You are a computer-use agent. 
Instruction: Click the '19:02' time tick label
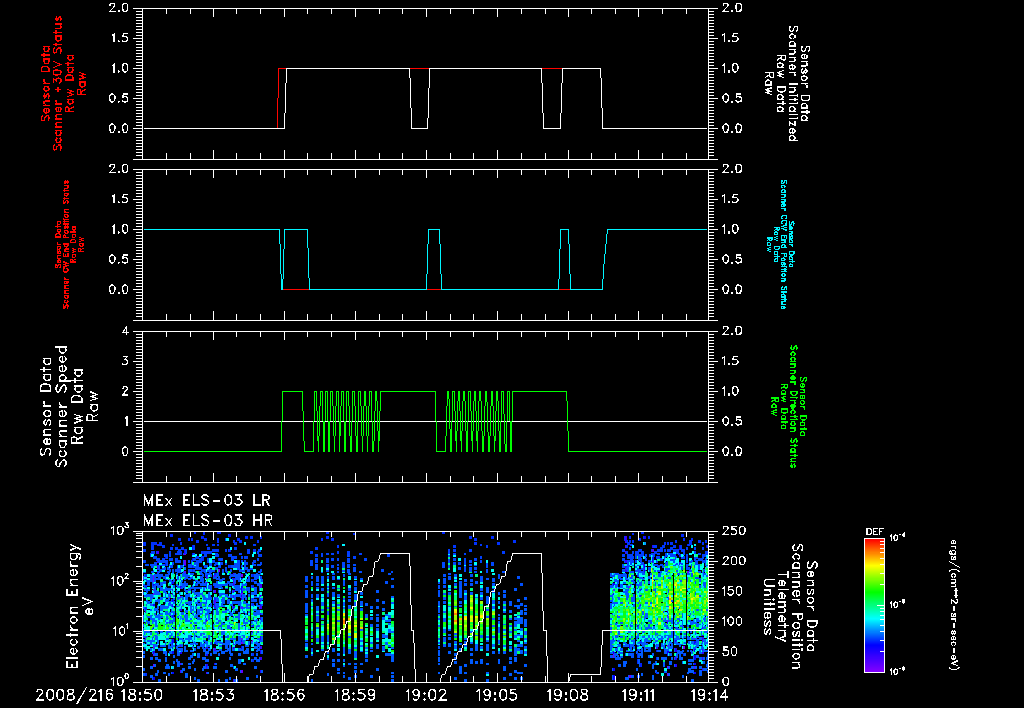(x=425, y=695)
